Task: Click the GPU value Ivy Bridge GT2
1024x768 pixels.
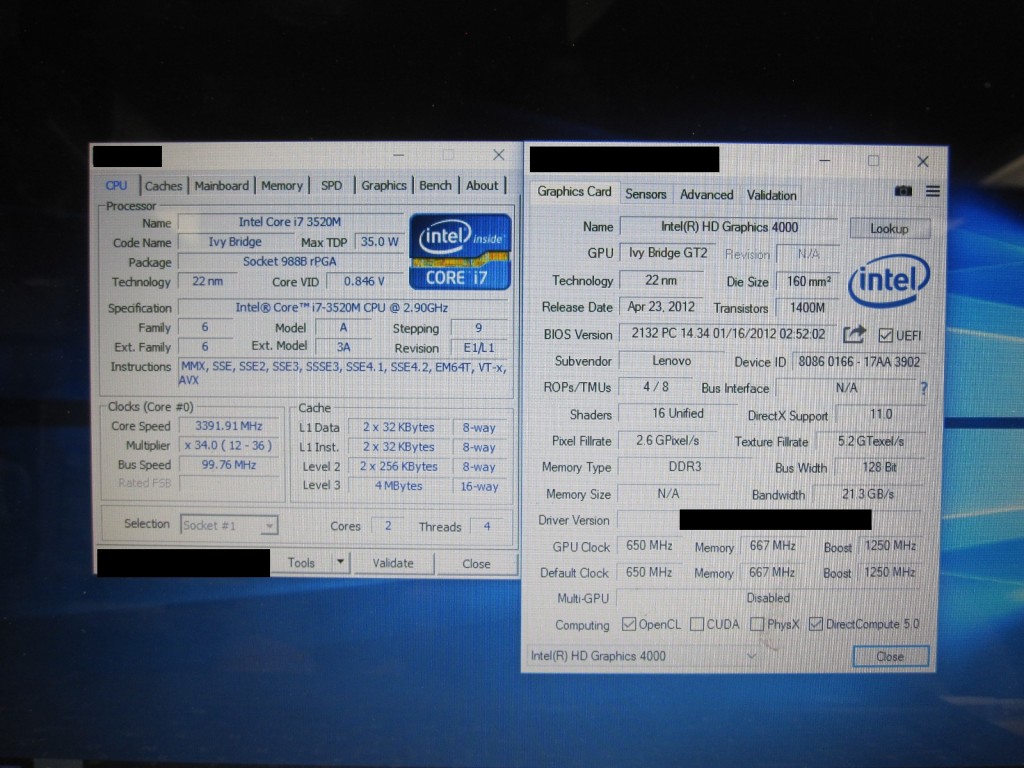Action: tap(667, 253)
